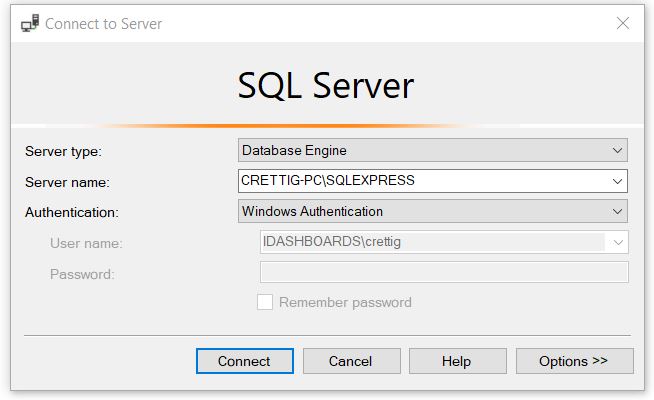The height and width of the screenshot is (400, 654).
Task: Cancel the server connection dialog
Action: tap(352, 361)
